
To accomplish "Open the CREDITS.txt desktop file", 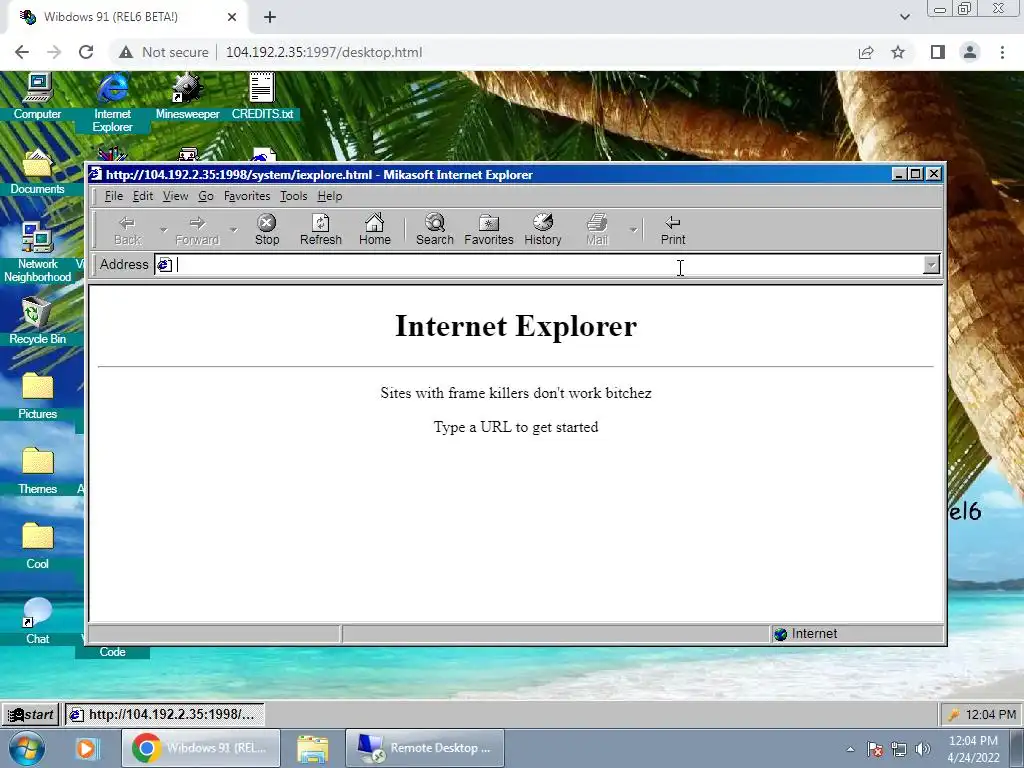I will [x=262, y=97].
